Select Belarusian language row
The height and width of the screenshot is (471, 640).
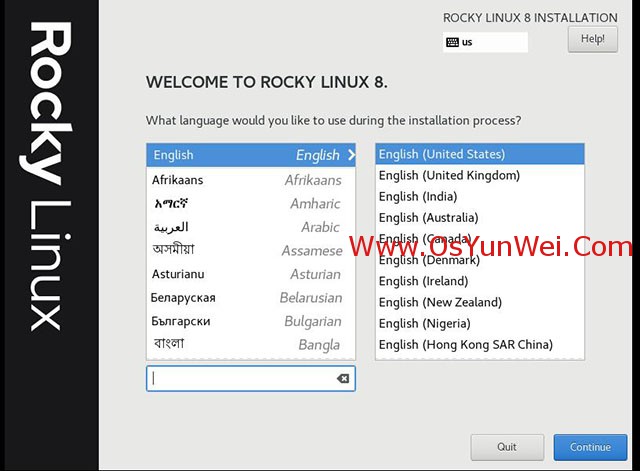pyautogui.click(x=251, y=298)
